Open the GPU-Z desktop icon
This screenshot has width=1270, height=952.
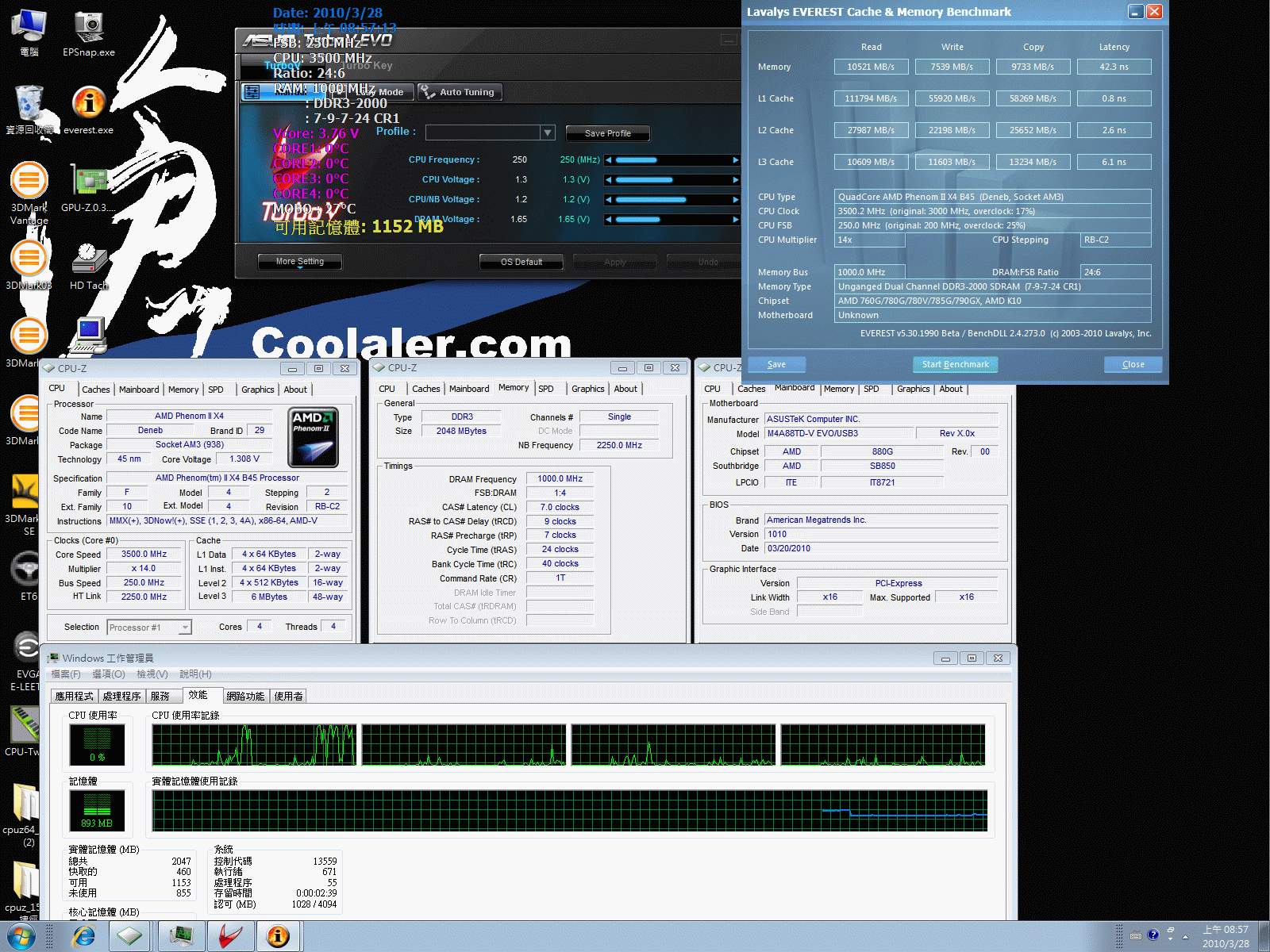tap(89, 188)
